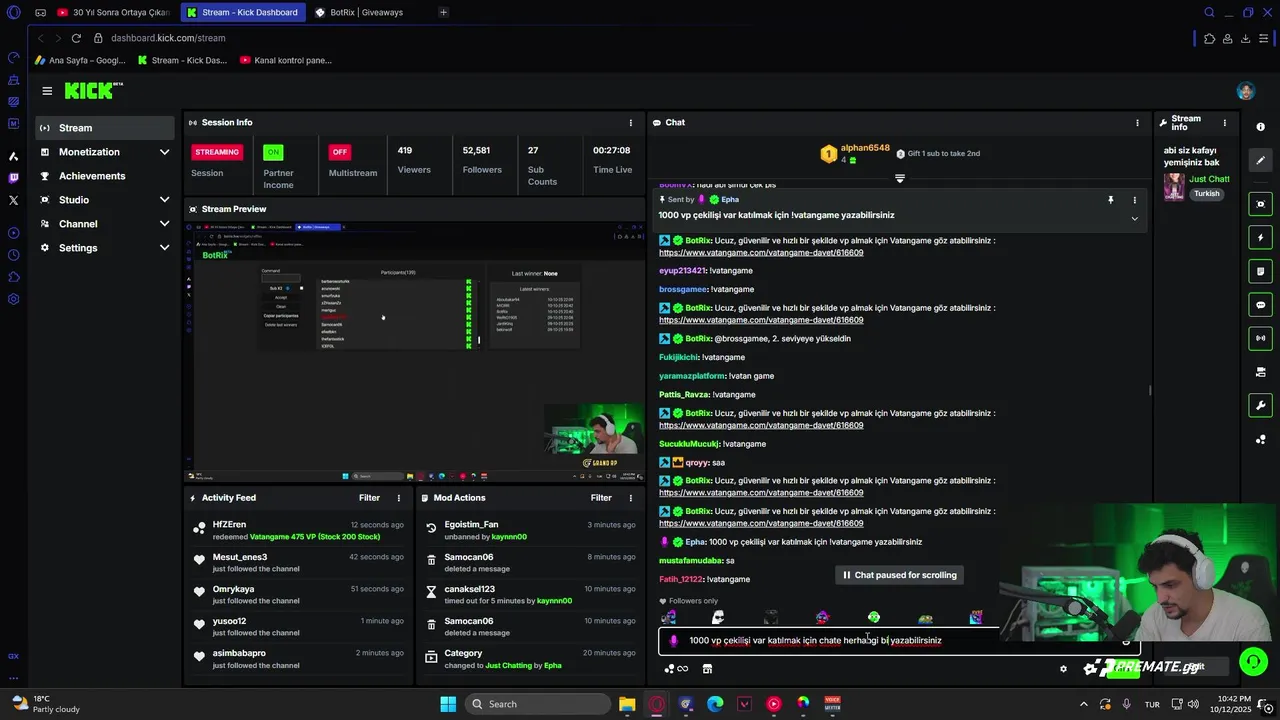Viewport: 1280px width, 720px height.
Task: Open Opera sidebar settings gear
Action: pos(13,299)
